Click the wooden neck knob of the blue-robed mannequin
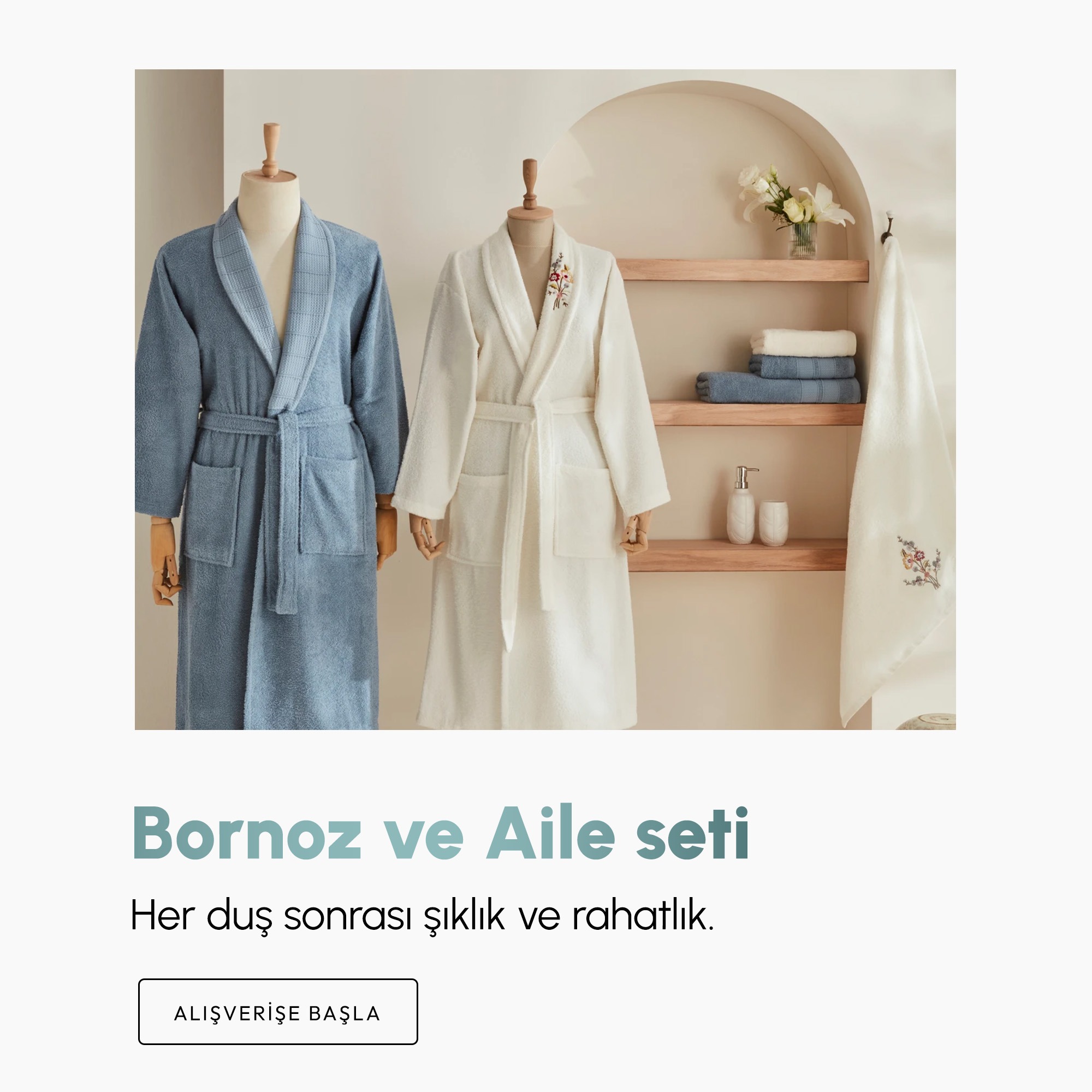Screen dimensions: 1092x1092 (x=271, y=150)
